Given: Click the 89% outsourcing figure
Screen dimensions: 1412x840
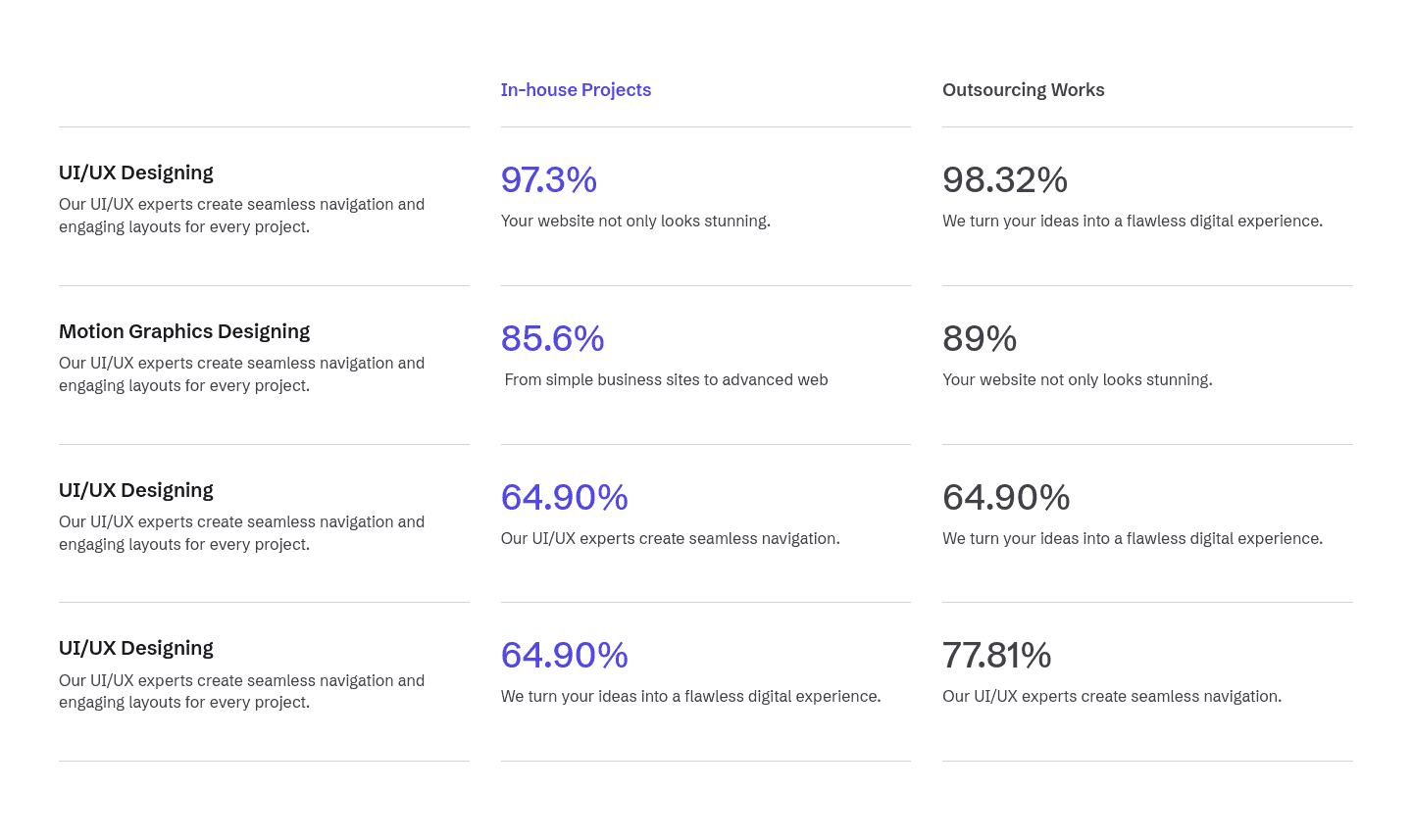Looking at the screenshot, I should pos(979,339).
